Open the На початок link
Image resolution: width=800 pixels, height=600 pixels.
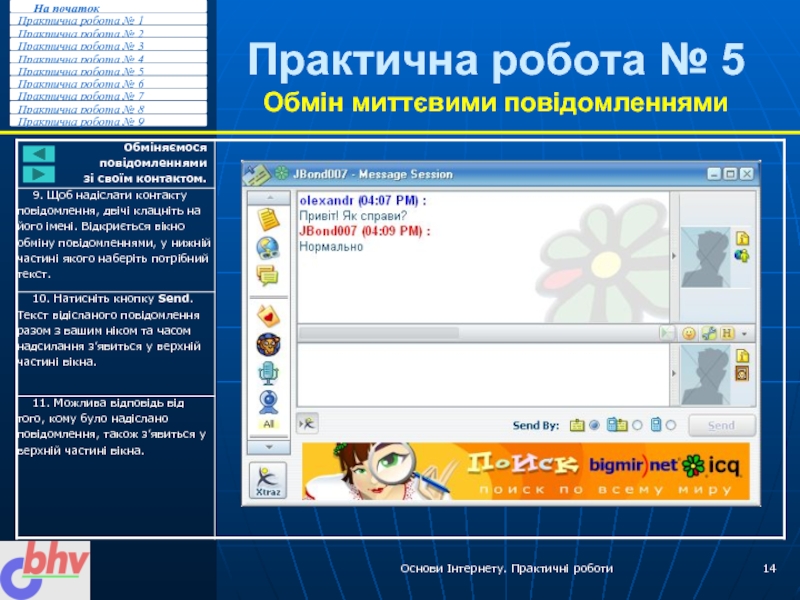66,8
